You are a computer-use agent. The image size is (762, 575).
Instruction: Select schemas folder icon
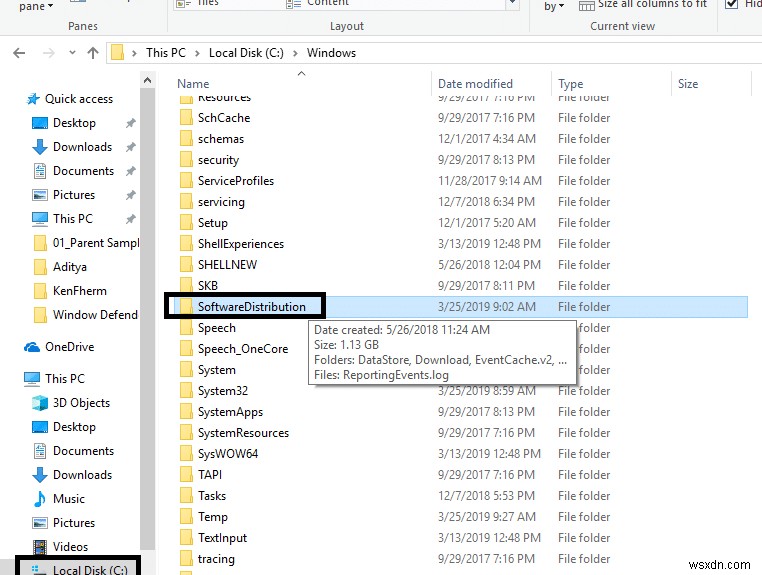[186, 139]
